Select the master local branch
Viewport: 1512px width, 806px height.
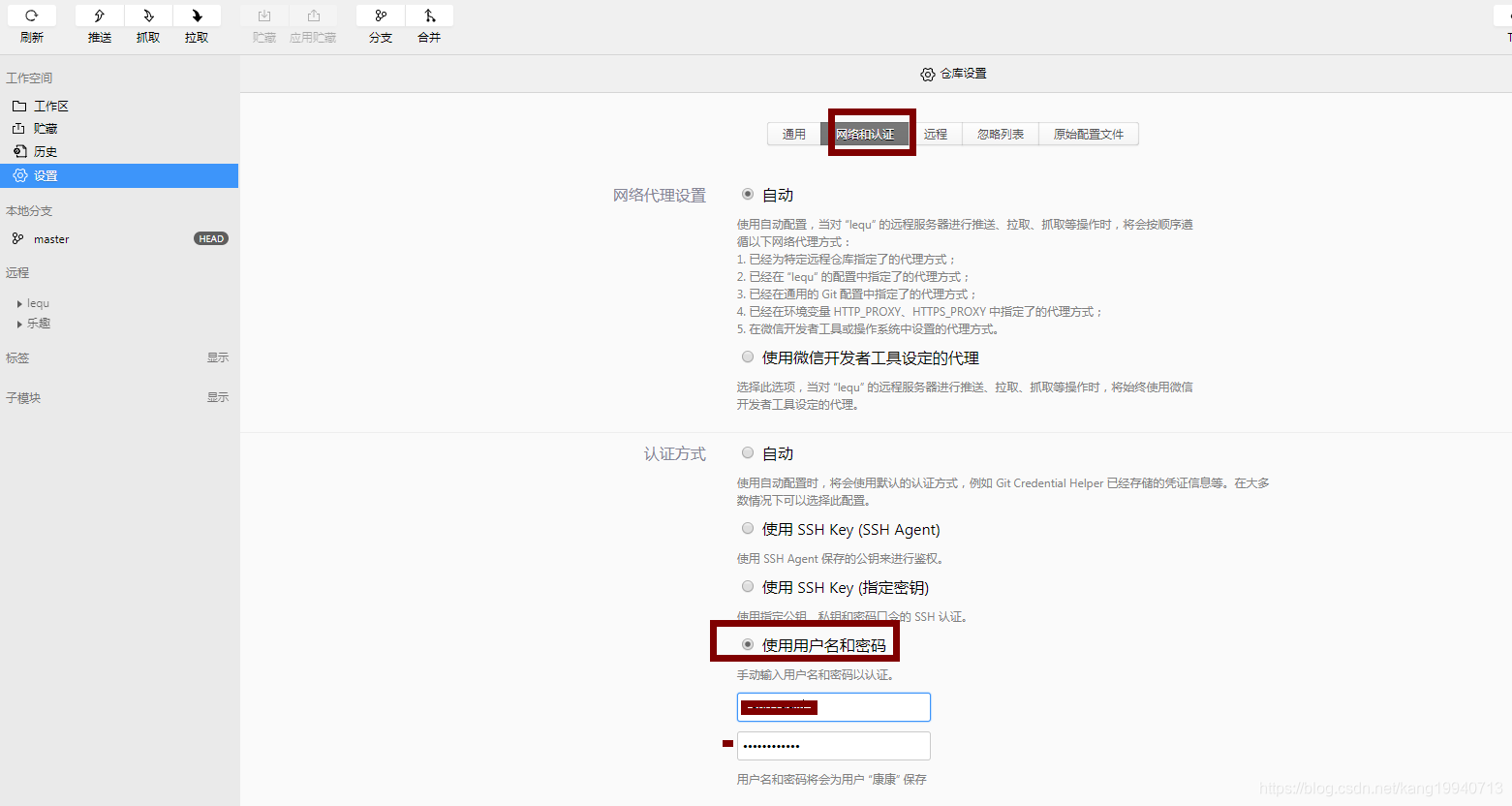[x=51, y=239]
